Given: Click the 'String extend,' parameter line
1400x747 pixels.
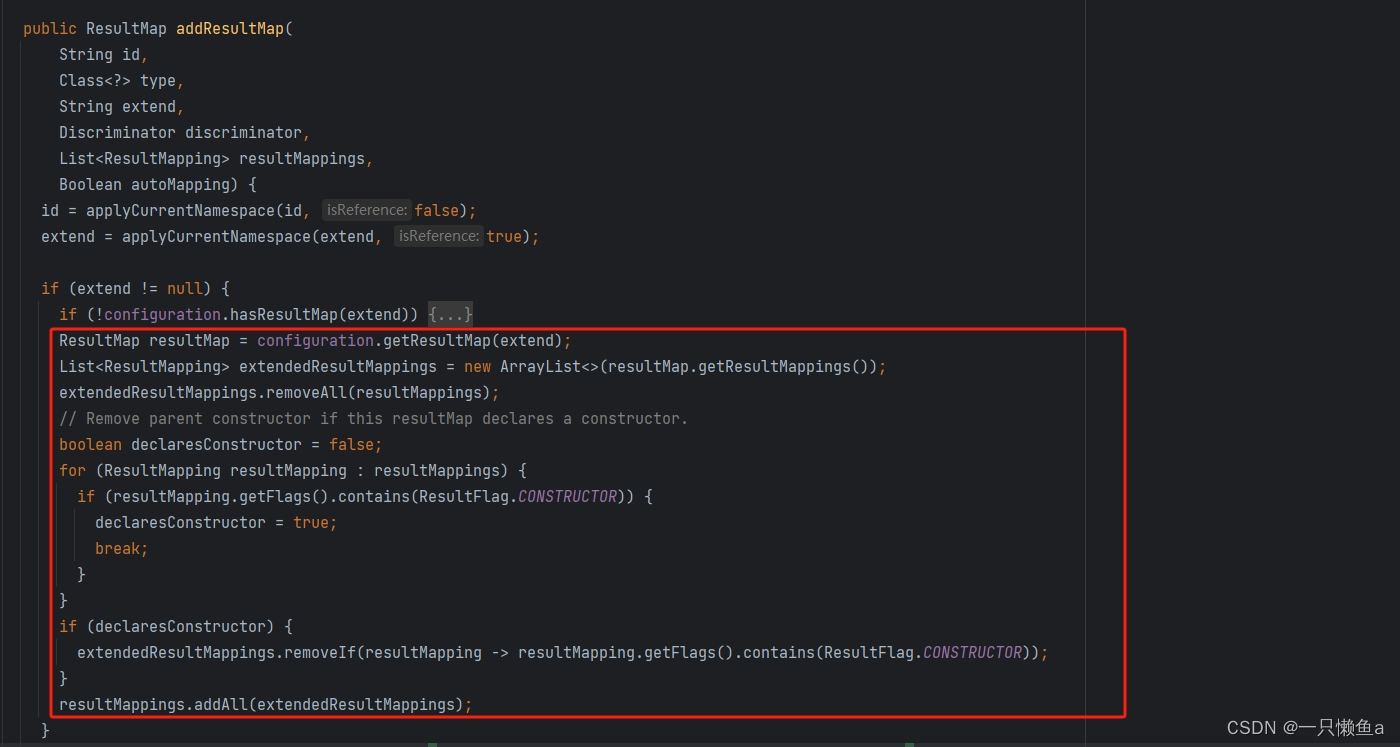Looking at the screenshot, I should click(121, 107).
